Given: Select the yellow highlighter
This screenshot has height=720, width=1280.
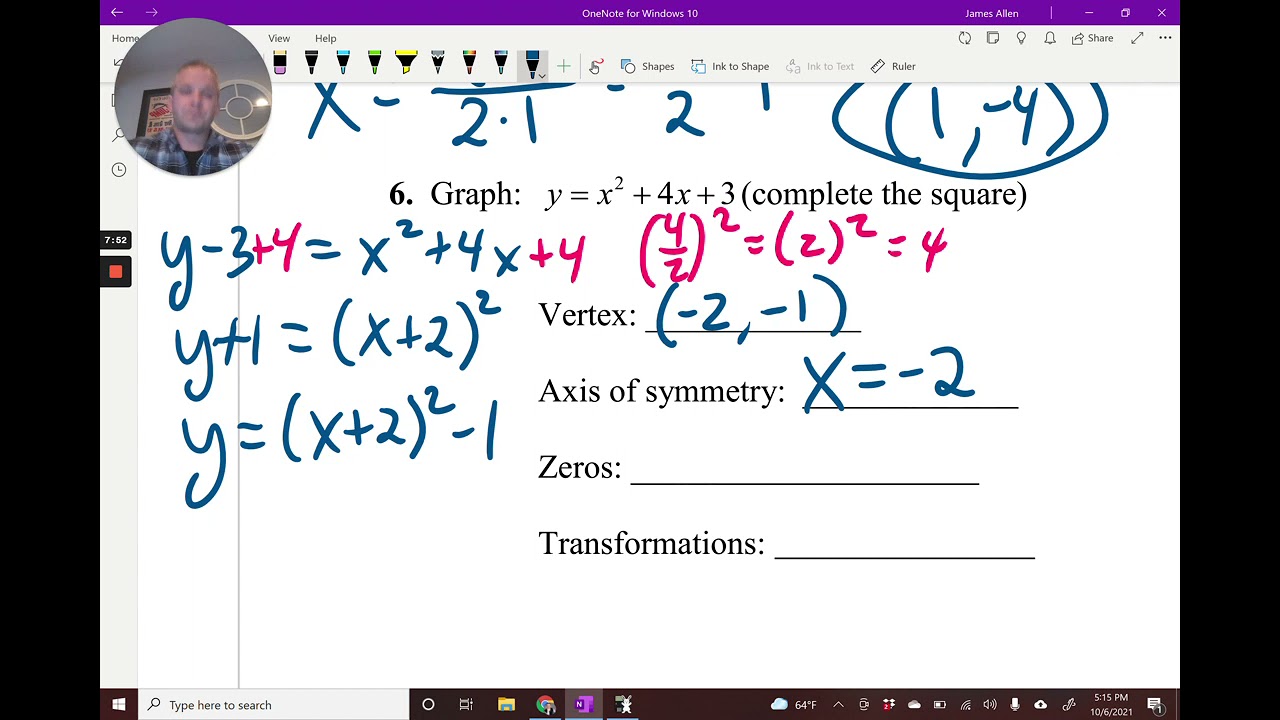Looking at the screenshot, I should (406, 64).
